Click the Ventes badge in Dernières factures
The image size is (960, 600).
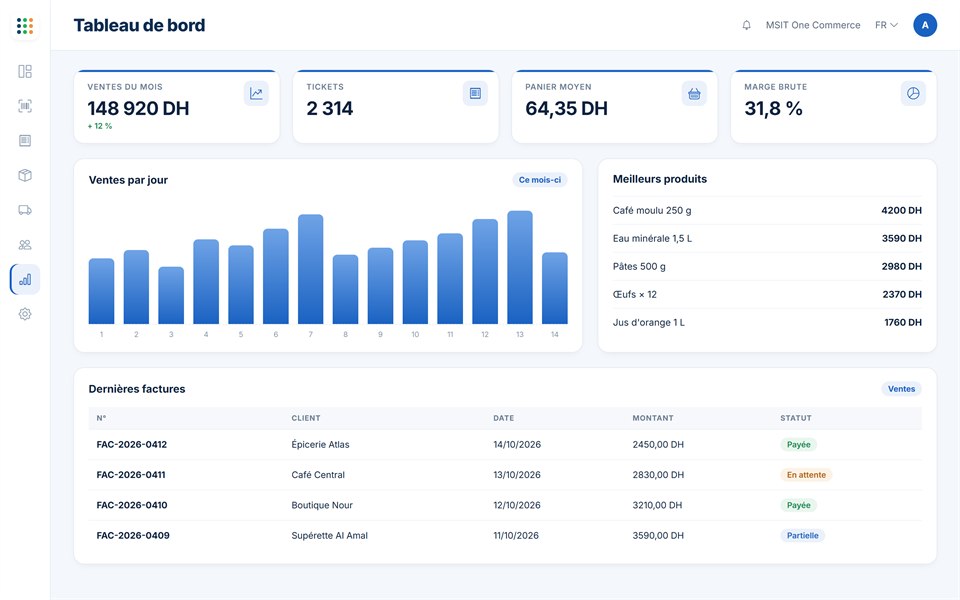901,389
